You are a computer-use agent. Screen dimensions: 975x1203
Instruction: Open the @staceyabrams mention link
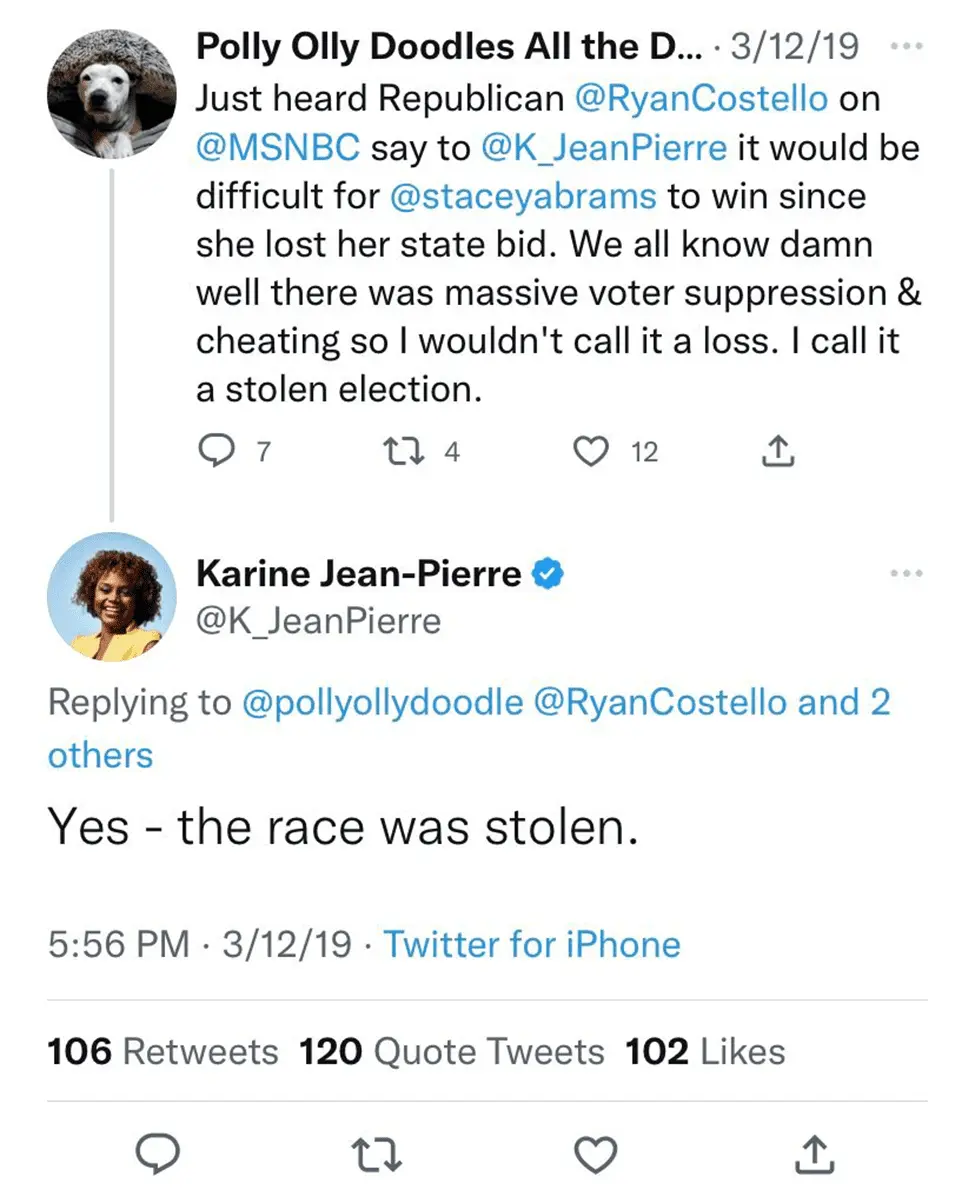coord(523,196)
